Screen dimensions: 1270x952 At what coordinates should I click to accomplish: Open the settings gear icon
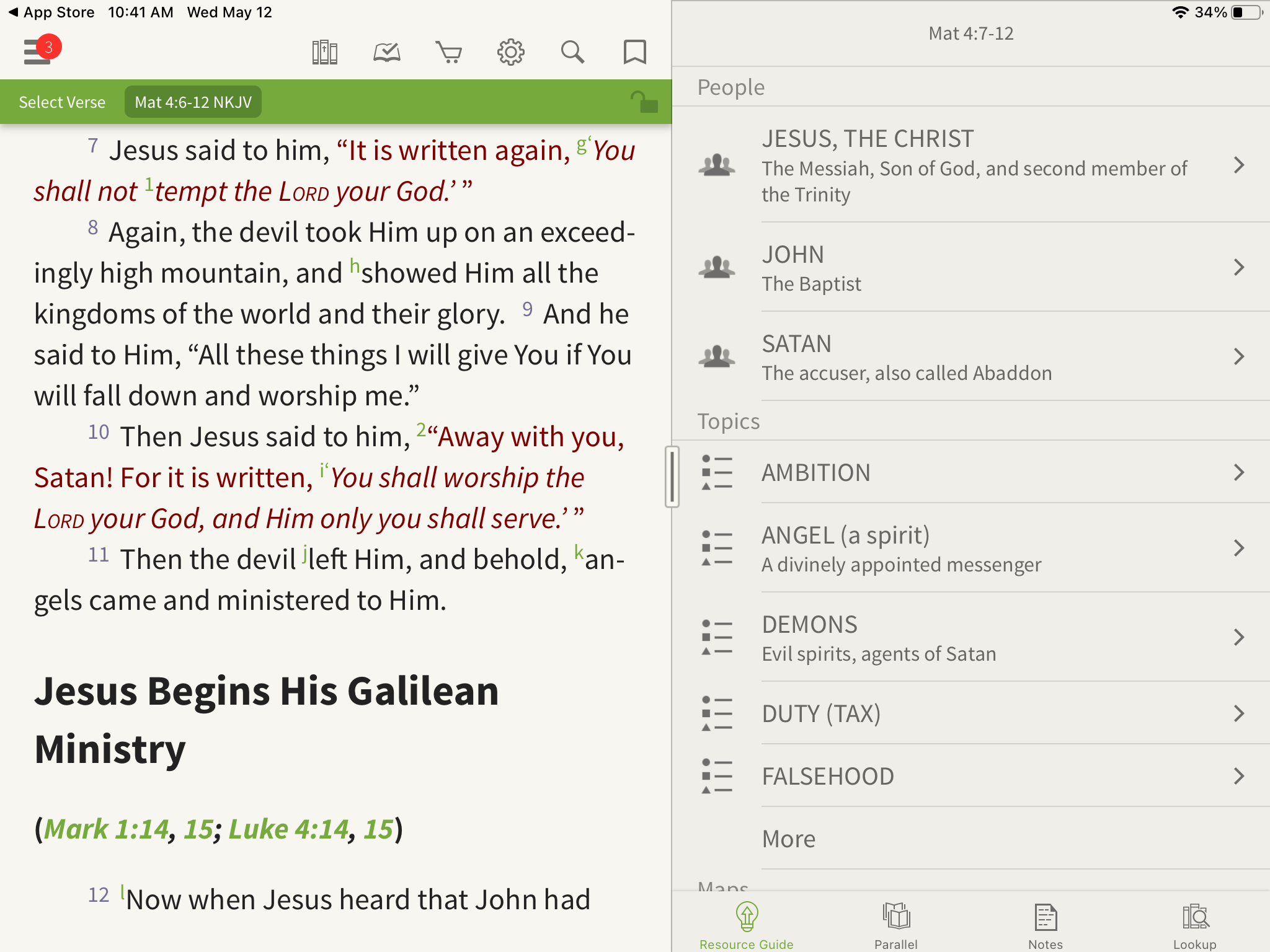coord(510,52)
